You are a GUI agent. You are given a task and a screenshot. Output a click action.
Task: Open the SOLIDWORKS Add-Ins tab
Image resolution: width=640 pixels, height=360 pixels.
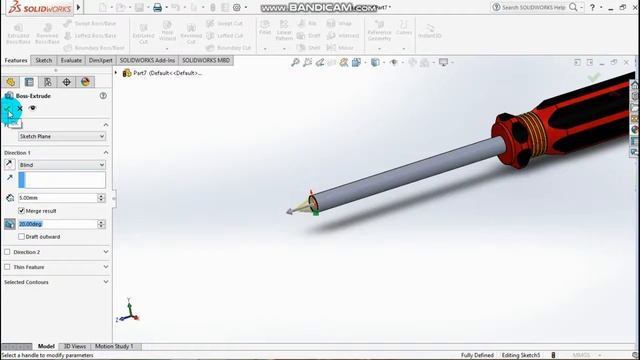point(147,60)
